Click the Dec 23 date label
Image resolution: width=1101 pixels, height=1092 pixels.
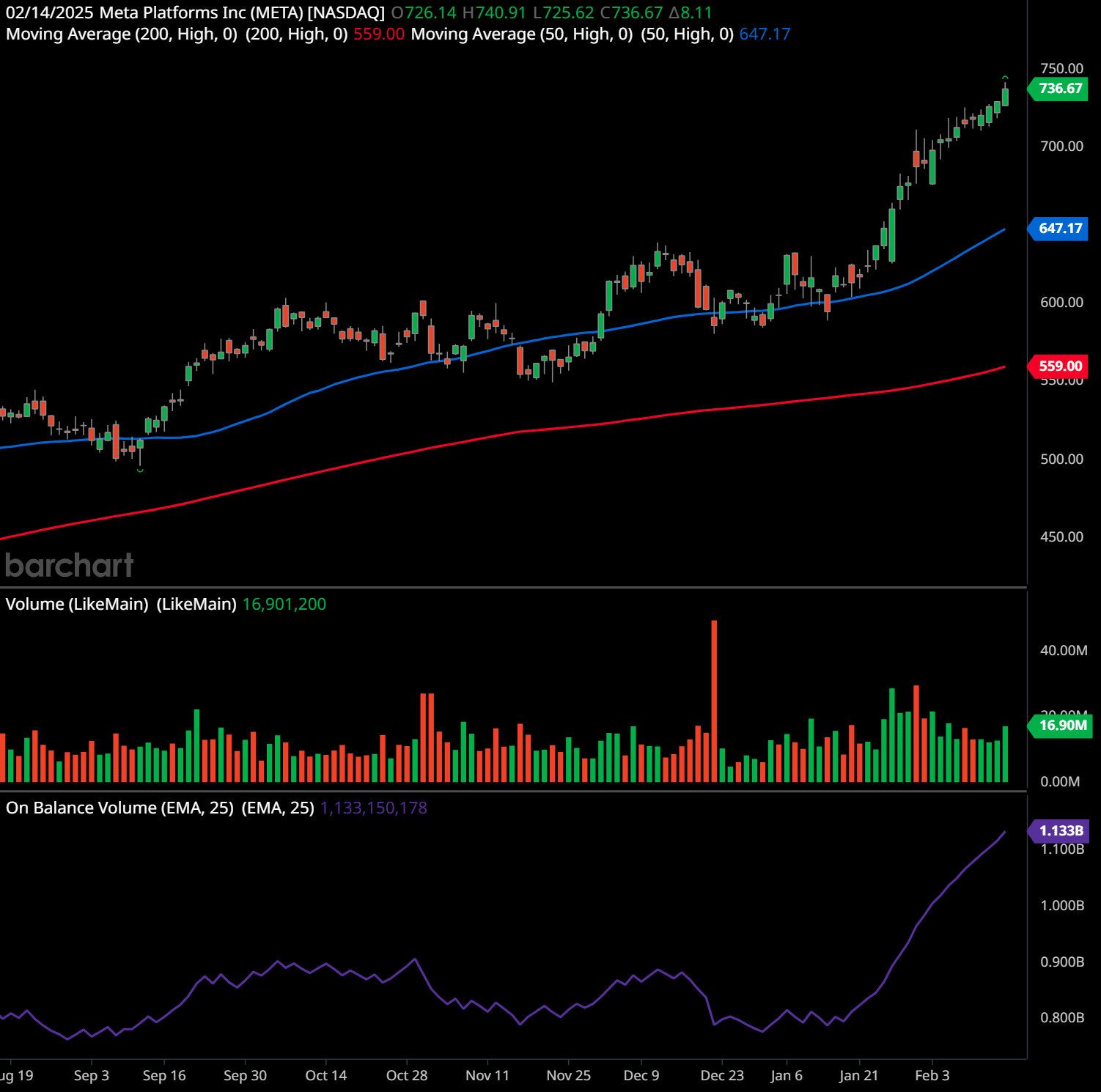722,1075
